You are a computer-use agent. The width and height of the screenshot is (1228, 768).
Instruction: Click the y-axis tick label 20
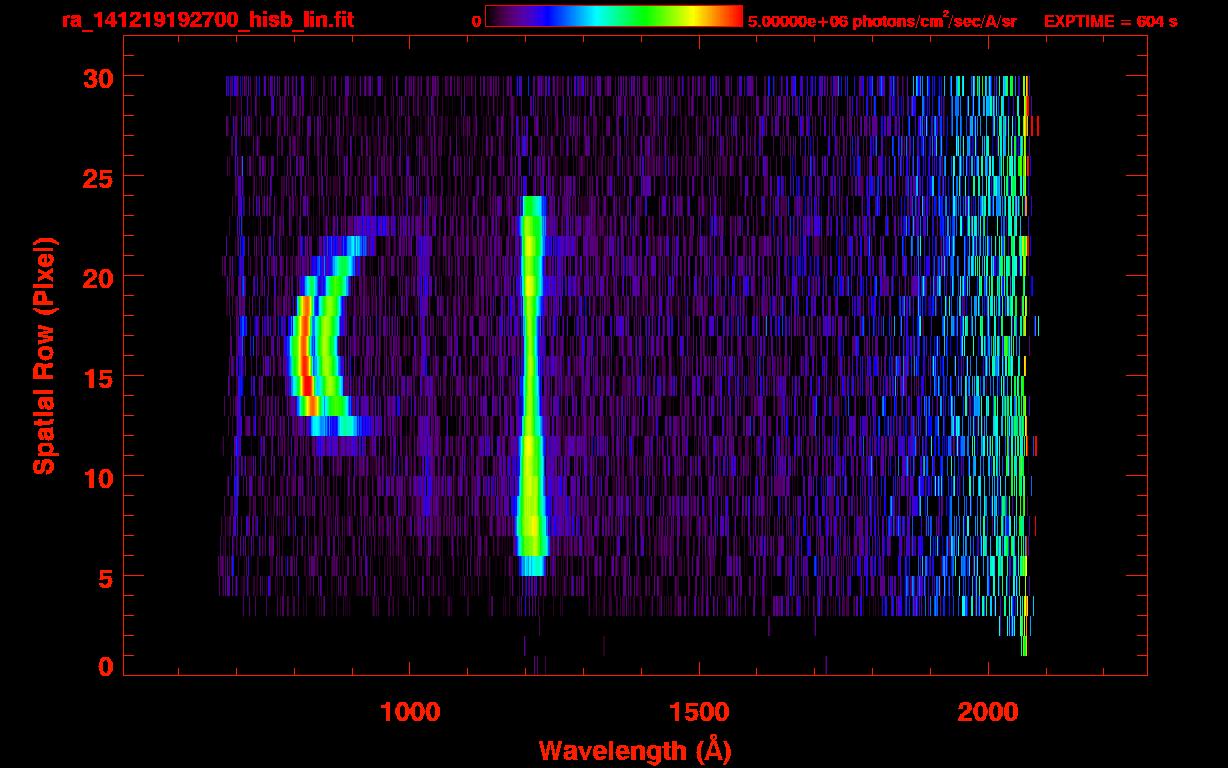(x=96, y=277)
